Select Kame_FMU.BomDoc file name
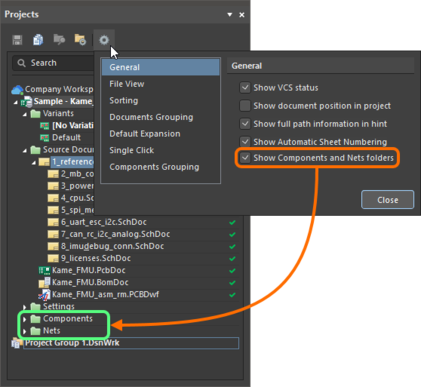 [90, 282]
